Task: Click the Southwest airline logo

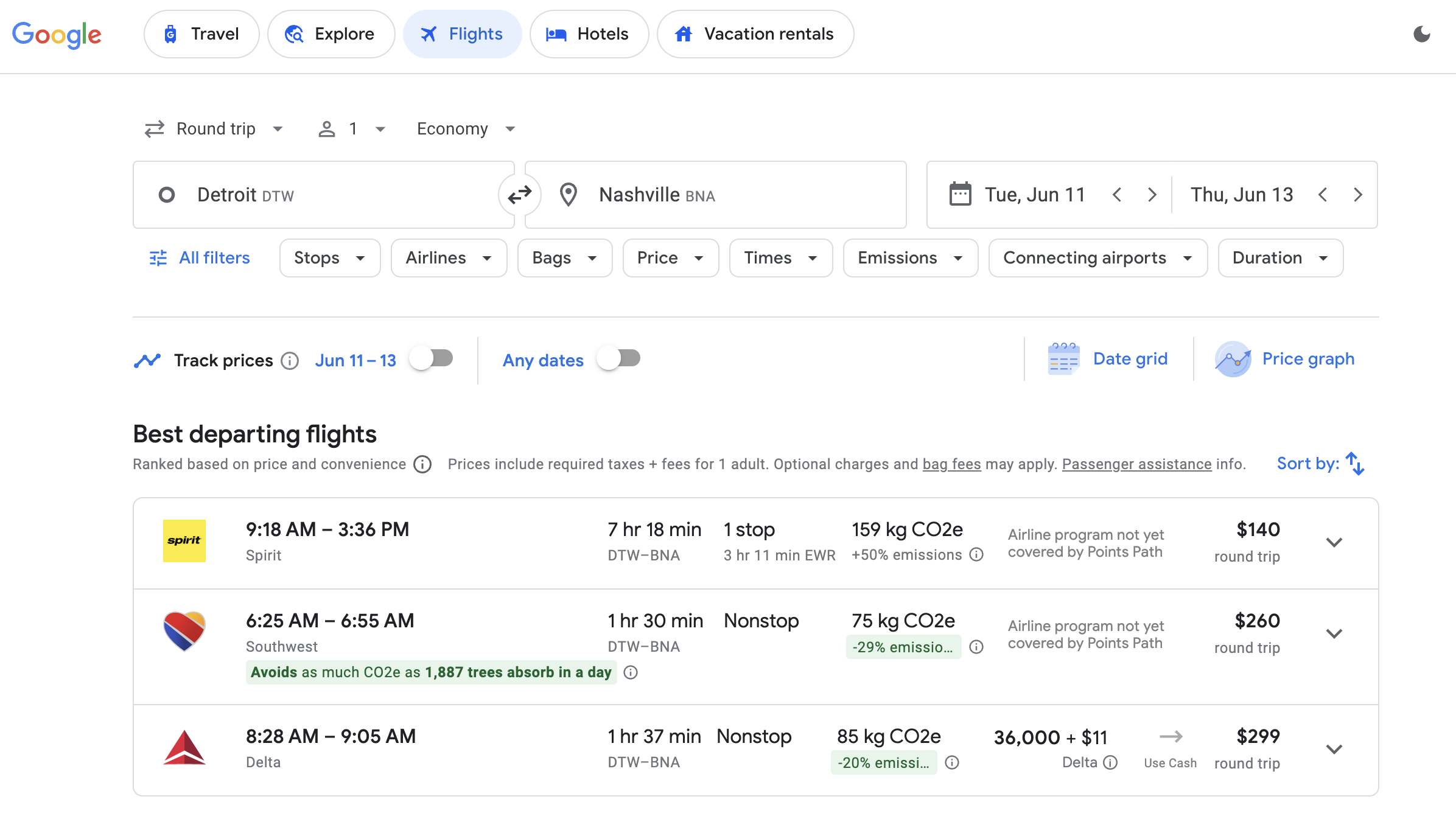Action: (x=184, y=631)
